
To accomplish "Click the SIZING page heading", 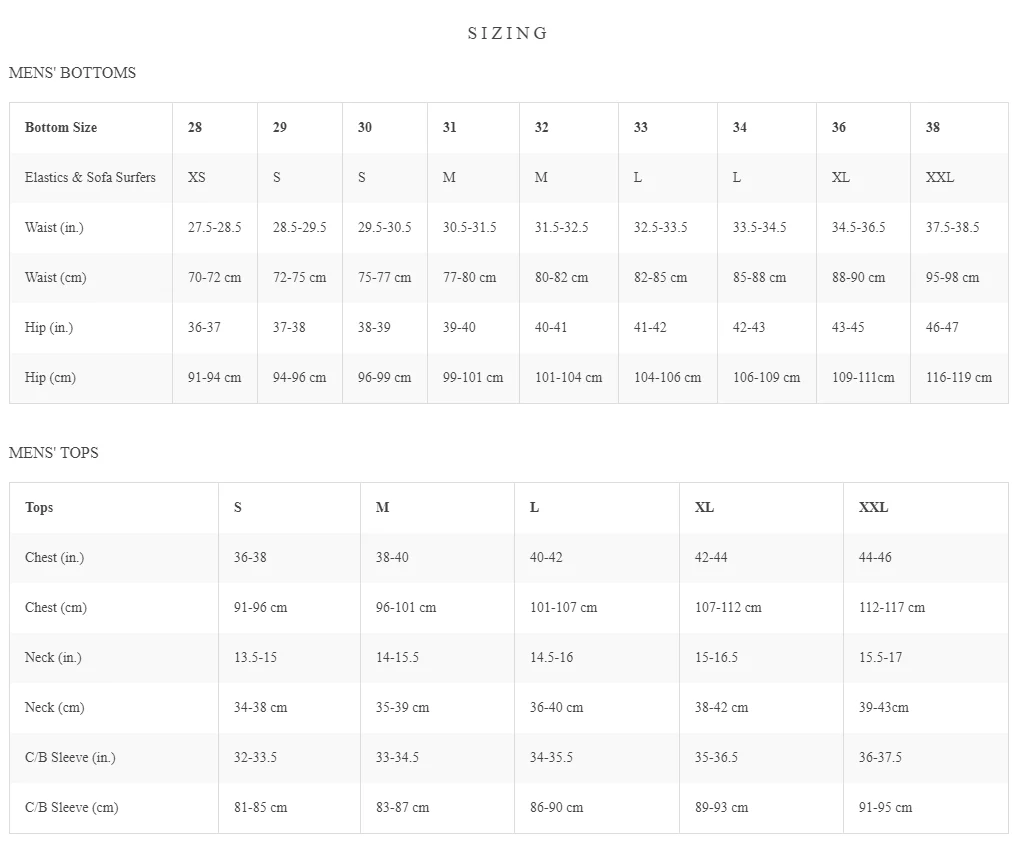I will click(x=508, y=33).
